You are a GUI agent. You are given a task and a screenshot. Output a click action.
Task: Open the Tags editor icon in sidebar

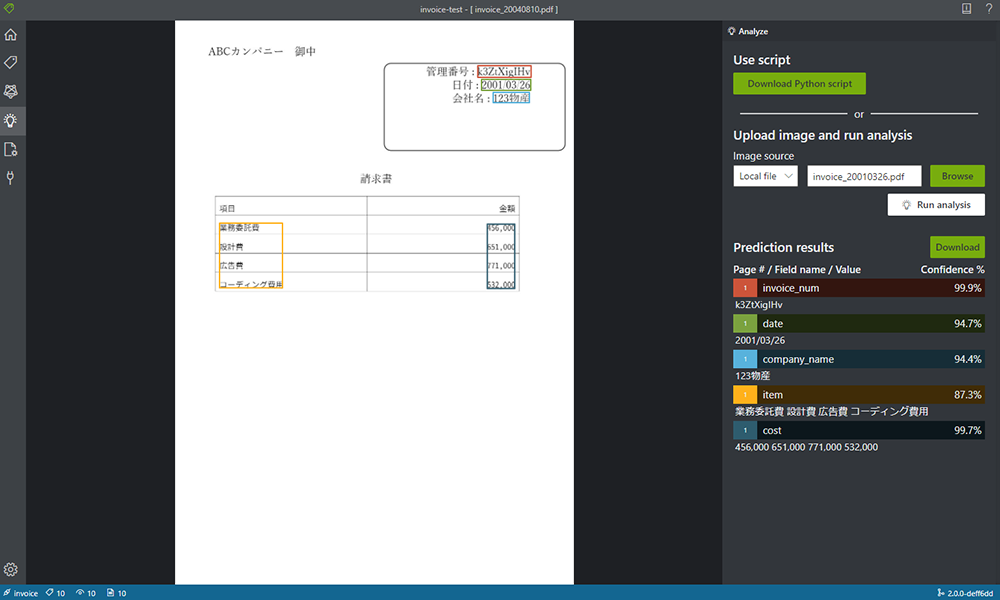pos(11,62)
